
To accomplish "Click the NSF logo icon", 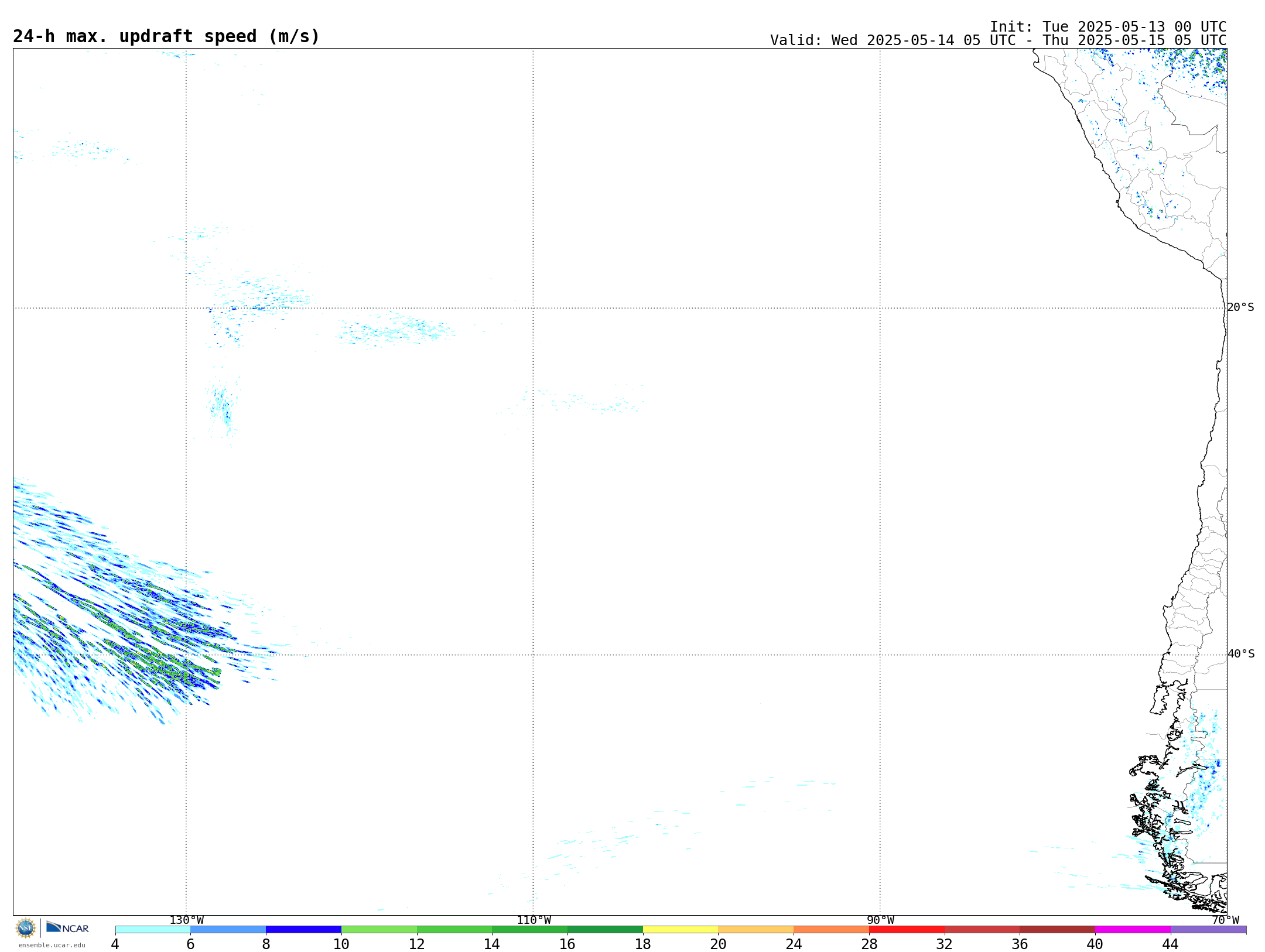I will tap(26, 928).
